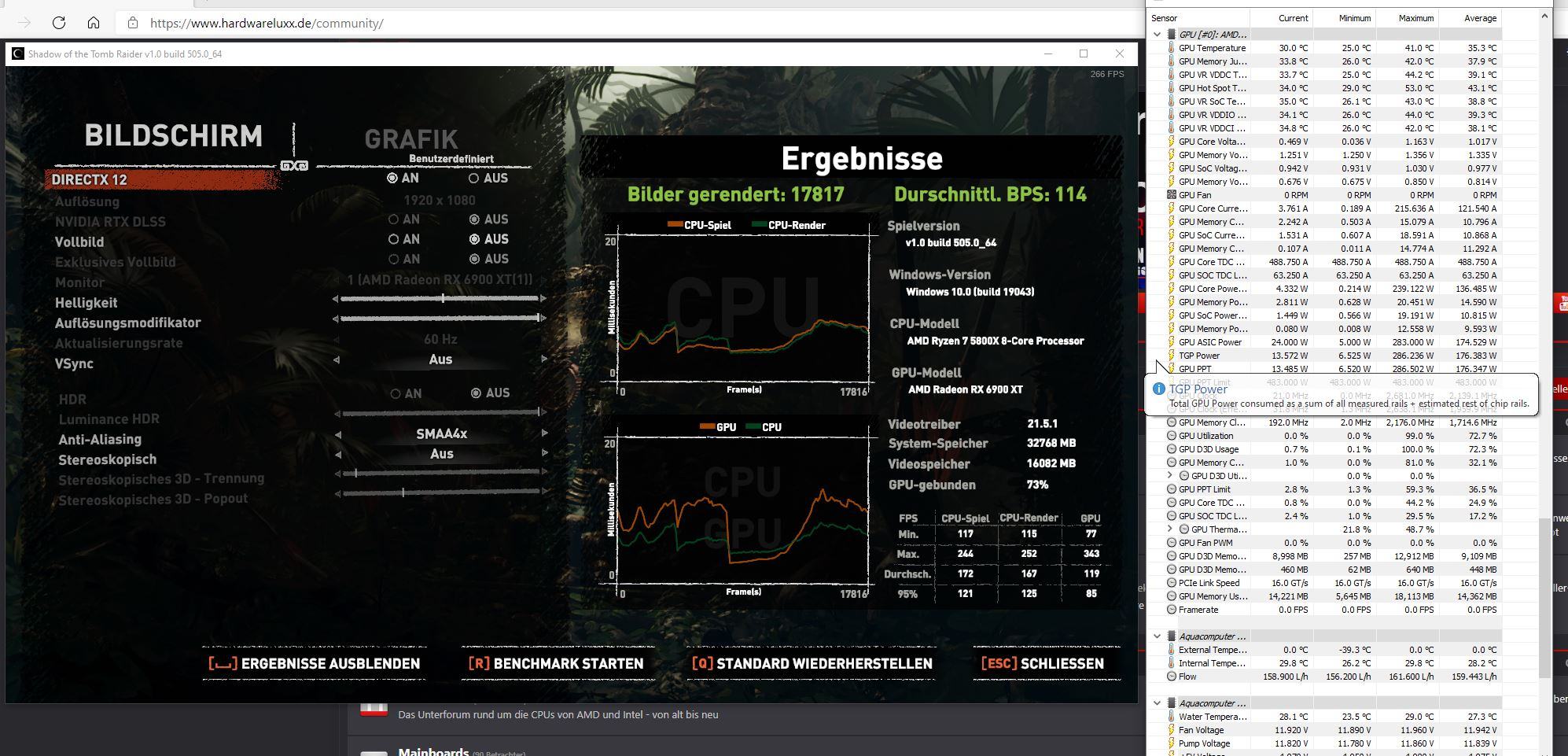Click the GPU Fan PWM icon

coord(1171,543)
